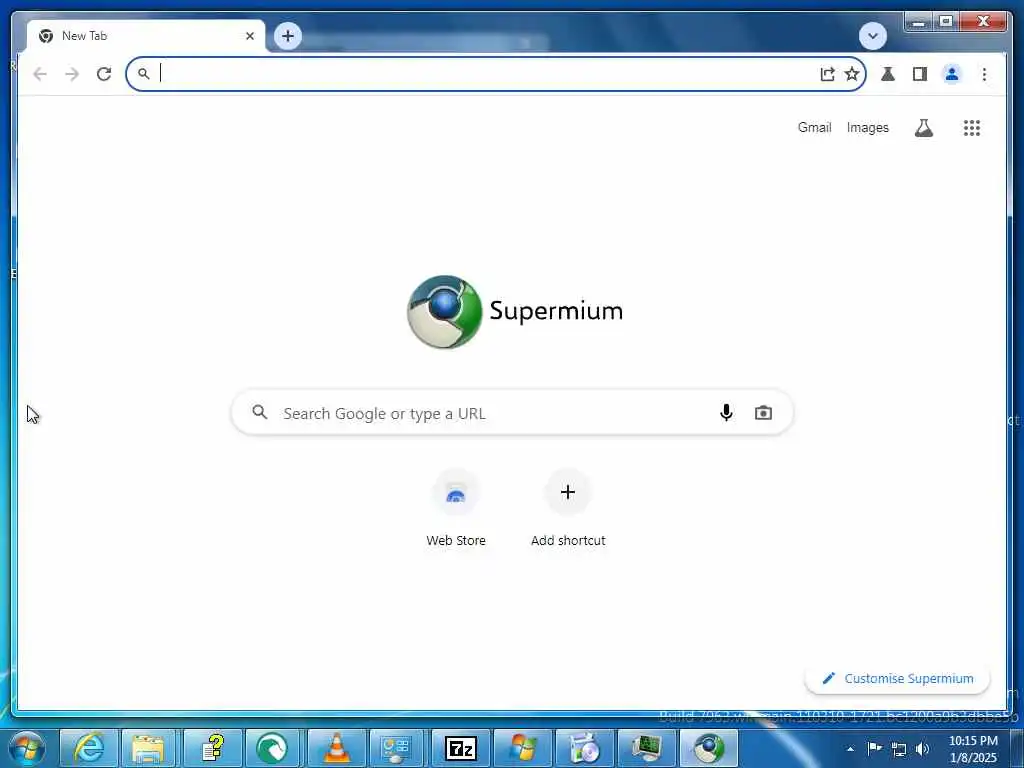This screenshot has height=768, width=1024.
Task: Start voice search with the microphone
Action: pyautogui.click(x=726, y=413)
